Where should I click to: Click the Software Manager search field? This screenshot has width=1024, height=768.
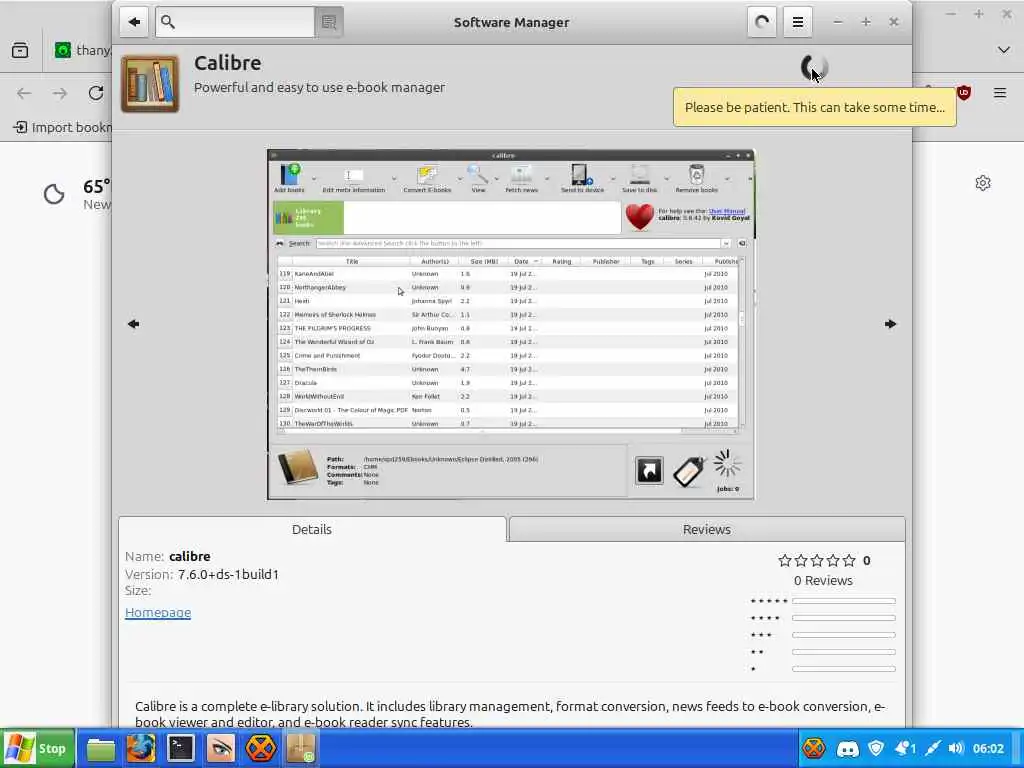click(x=235, y=22)
